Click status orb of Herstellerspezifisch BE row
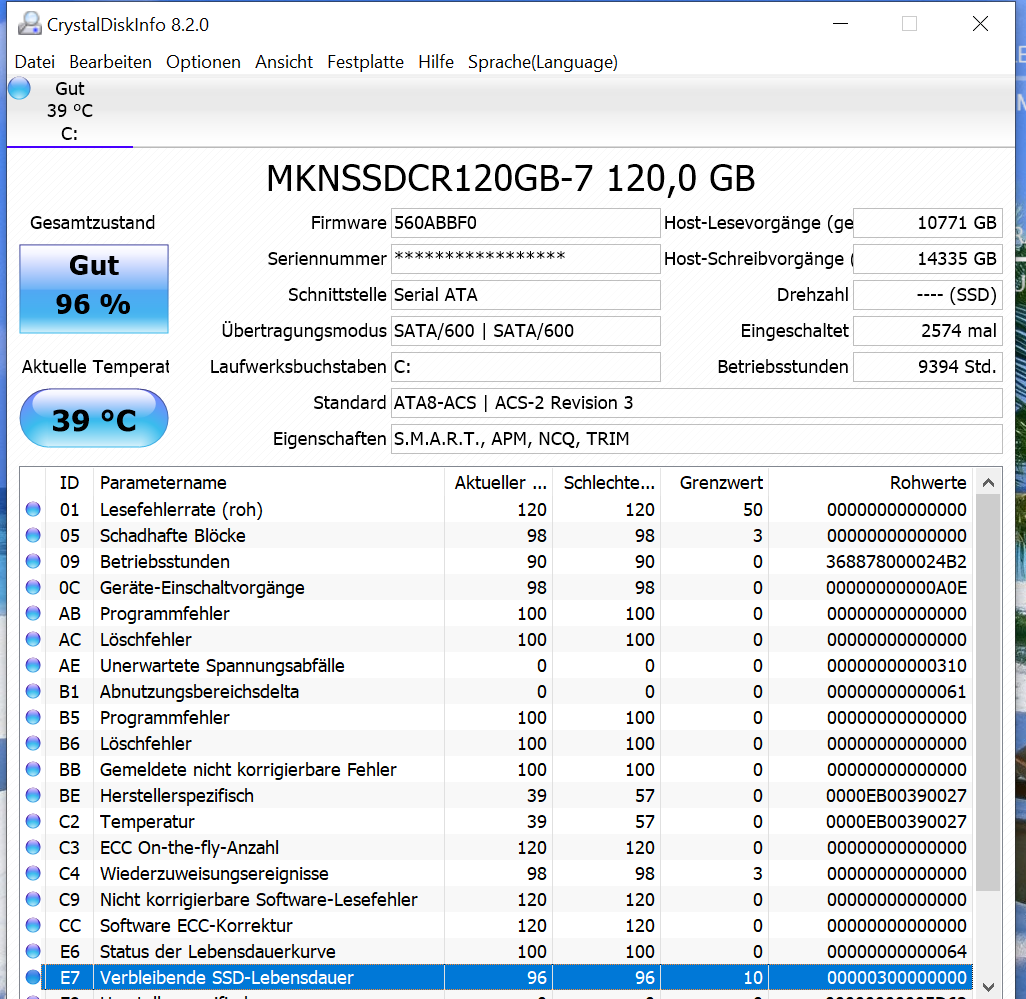The width and height of the screenshot is (1026, 999). (x=33, y=796)
